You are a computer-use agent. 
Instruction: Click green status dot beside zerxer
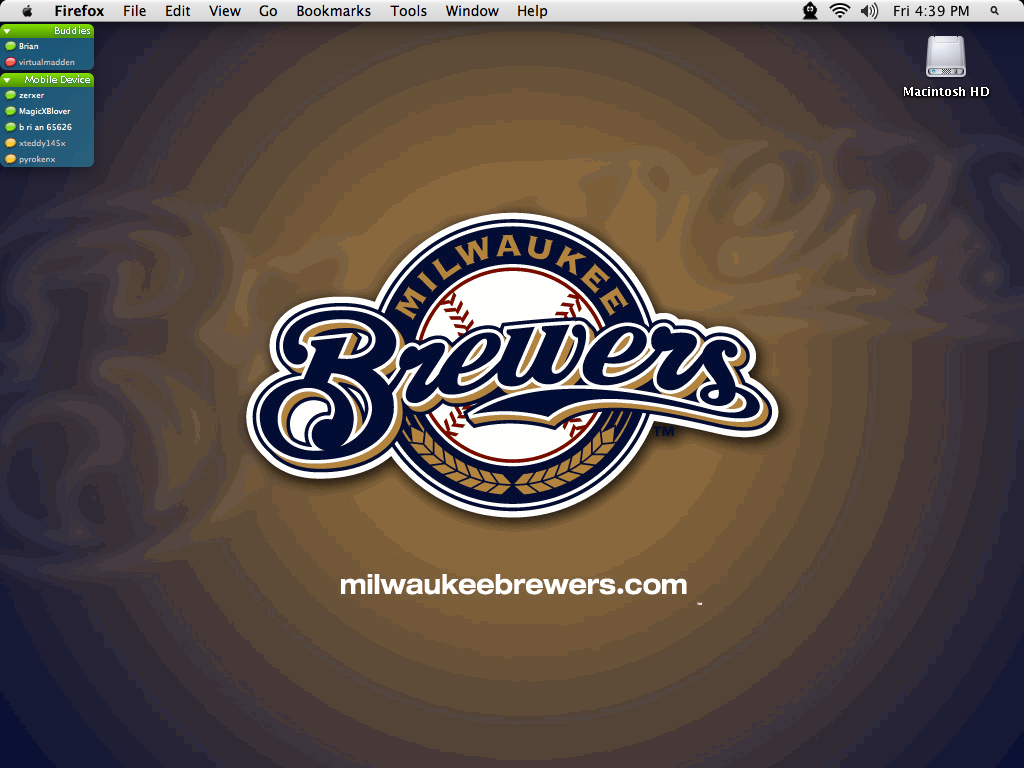10,95
